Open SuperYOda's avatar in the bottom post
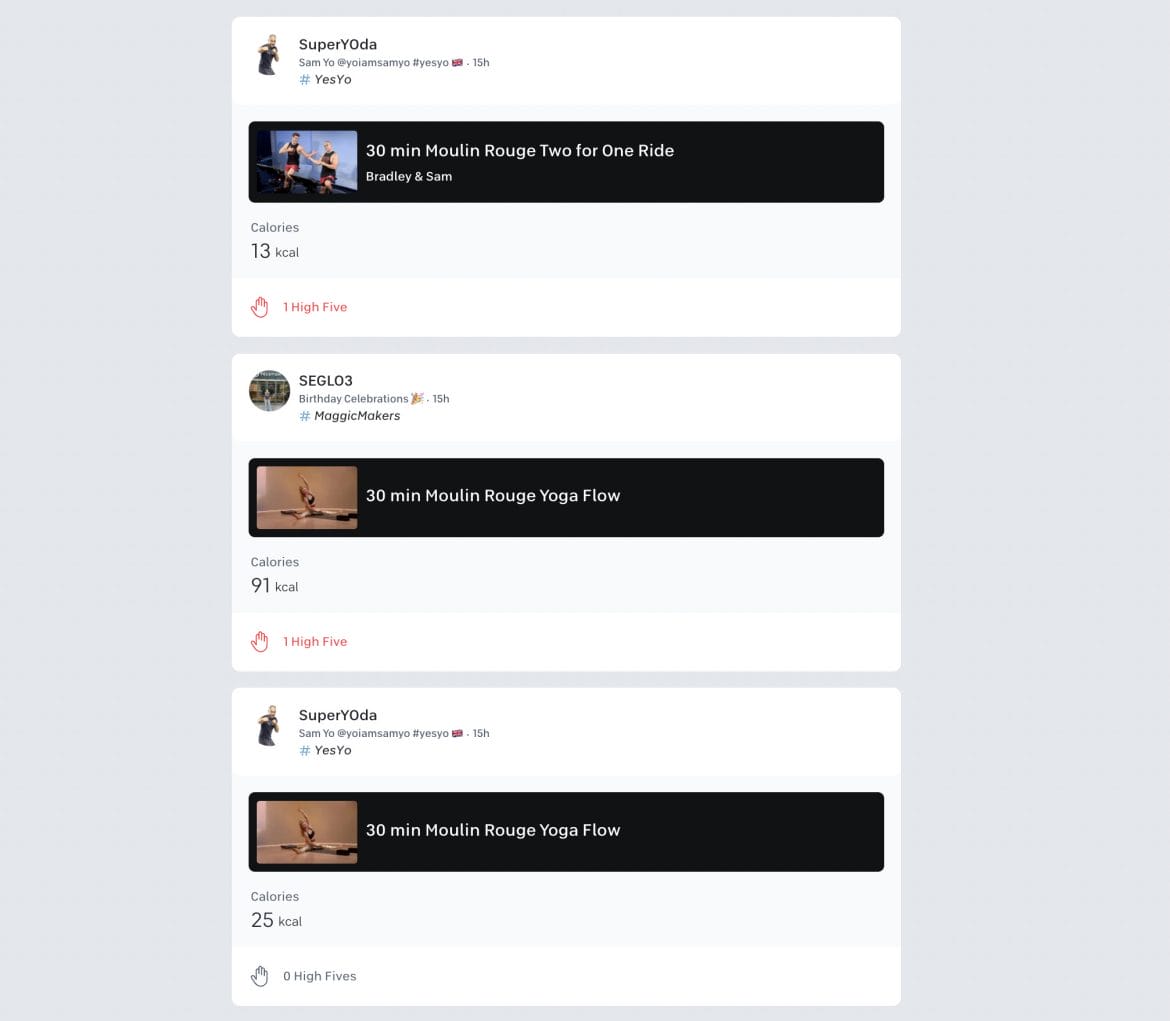The width and height of the screenshot is (1170, 1021). [x=269, y=726]
